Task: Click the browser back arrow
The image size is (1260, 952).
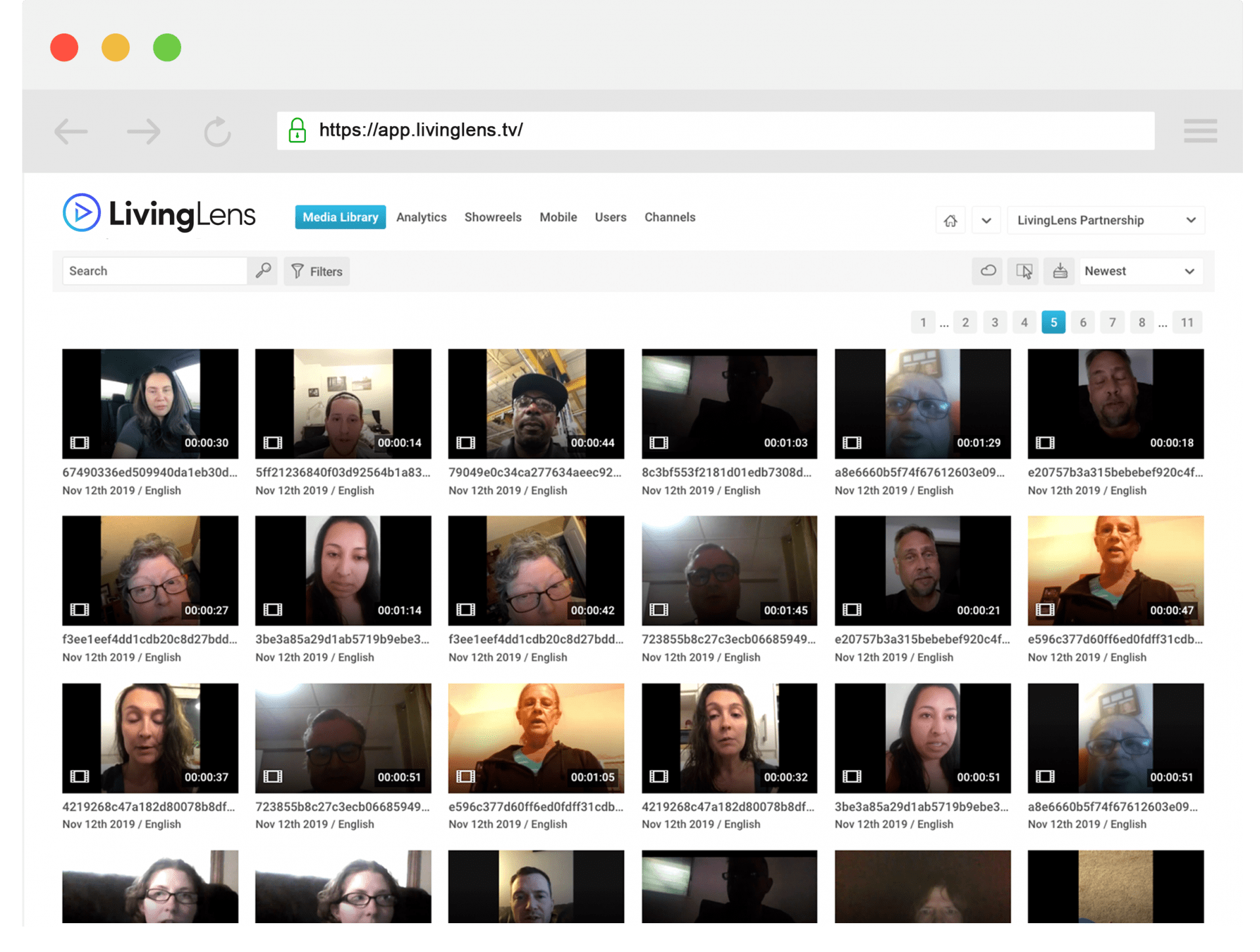Action: point(71,131)
